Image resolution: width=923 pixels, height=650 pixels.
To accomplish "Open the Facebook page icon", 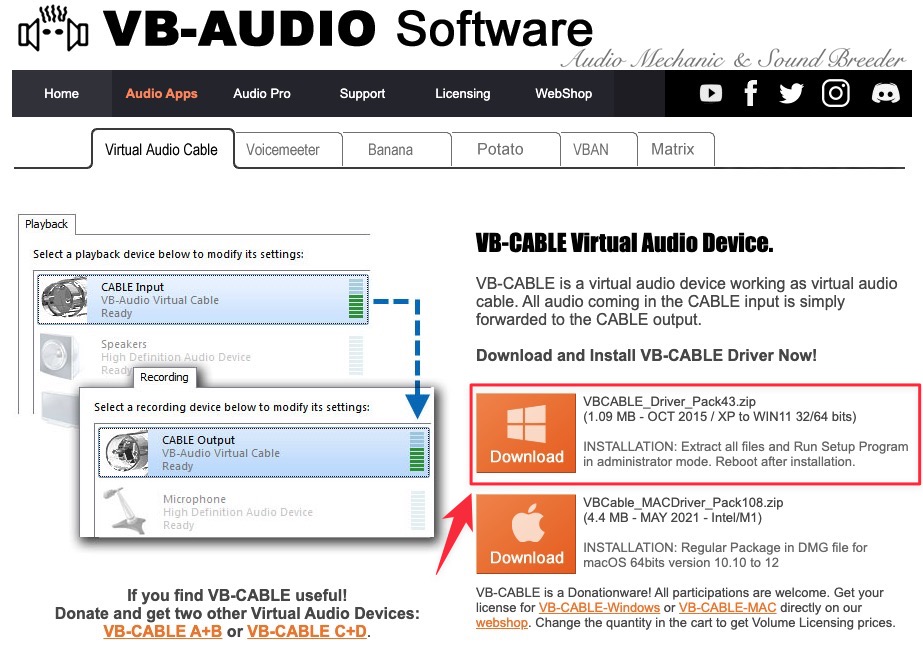I will (751, 93).
